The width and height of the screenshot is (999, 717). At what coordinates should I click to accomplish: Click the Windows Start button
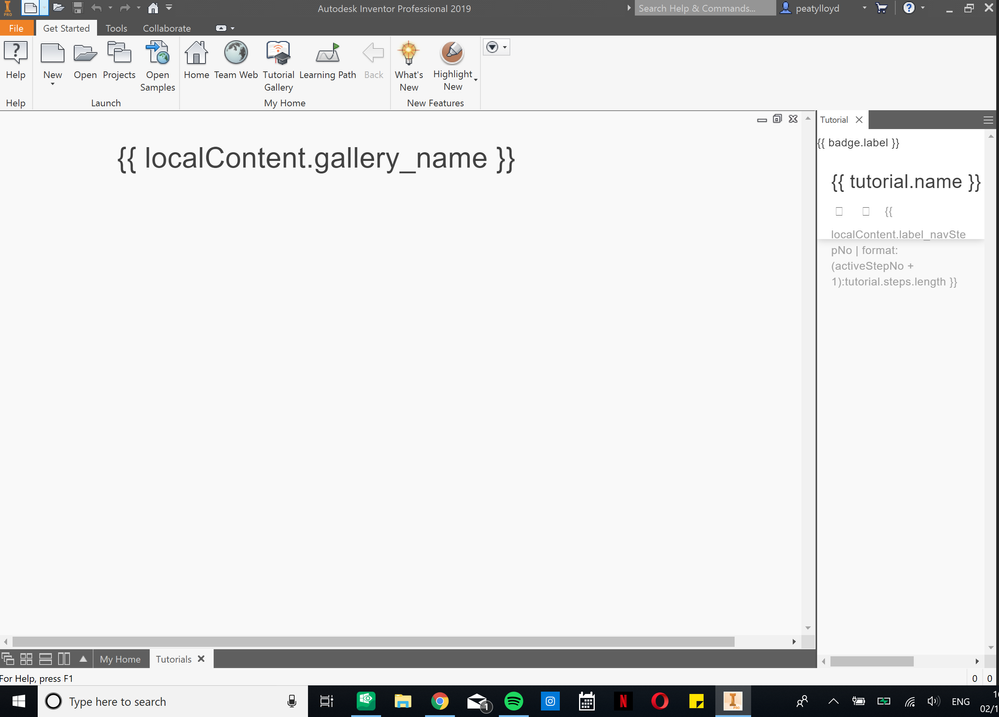pos(18,702)
